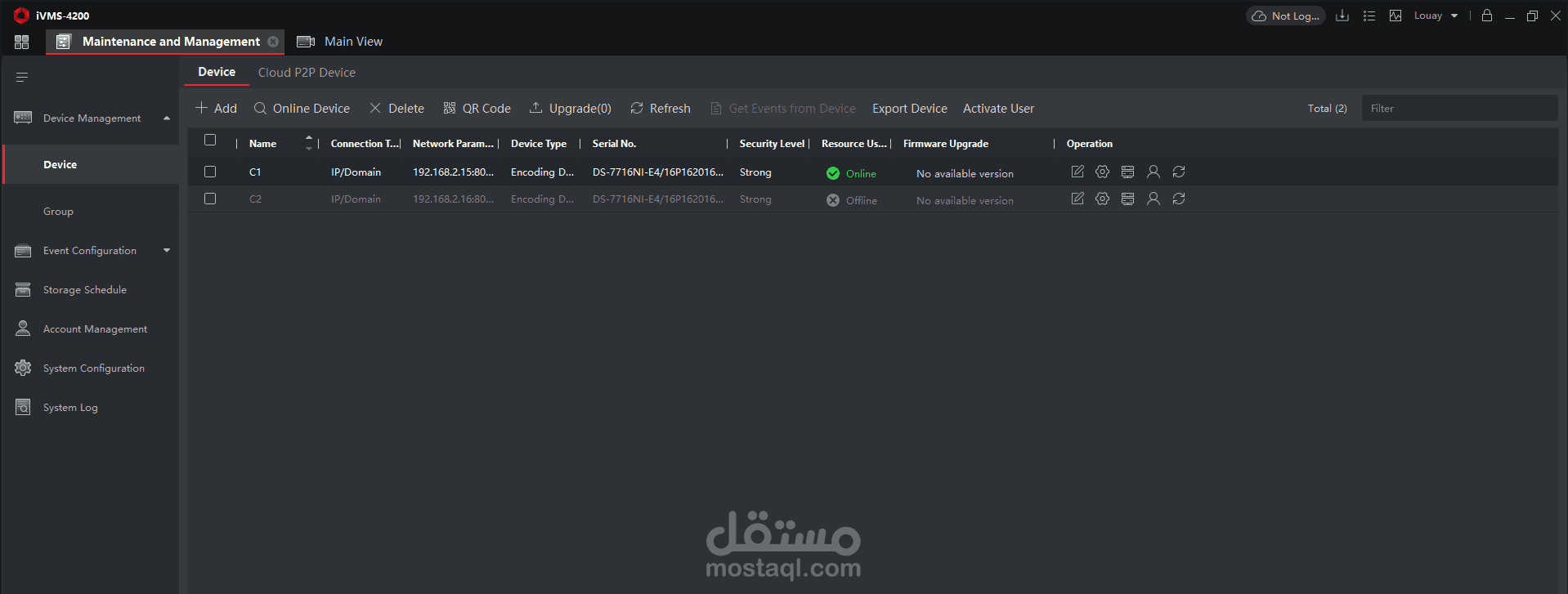Click the picture icon beside the Louay account
The image size is (1568, 594).
tap(1396, 16)
